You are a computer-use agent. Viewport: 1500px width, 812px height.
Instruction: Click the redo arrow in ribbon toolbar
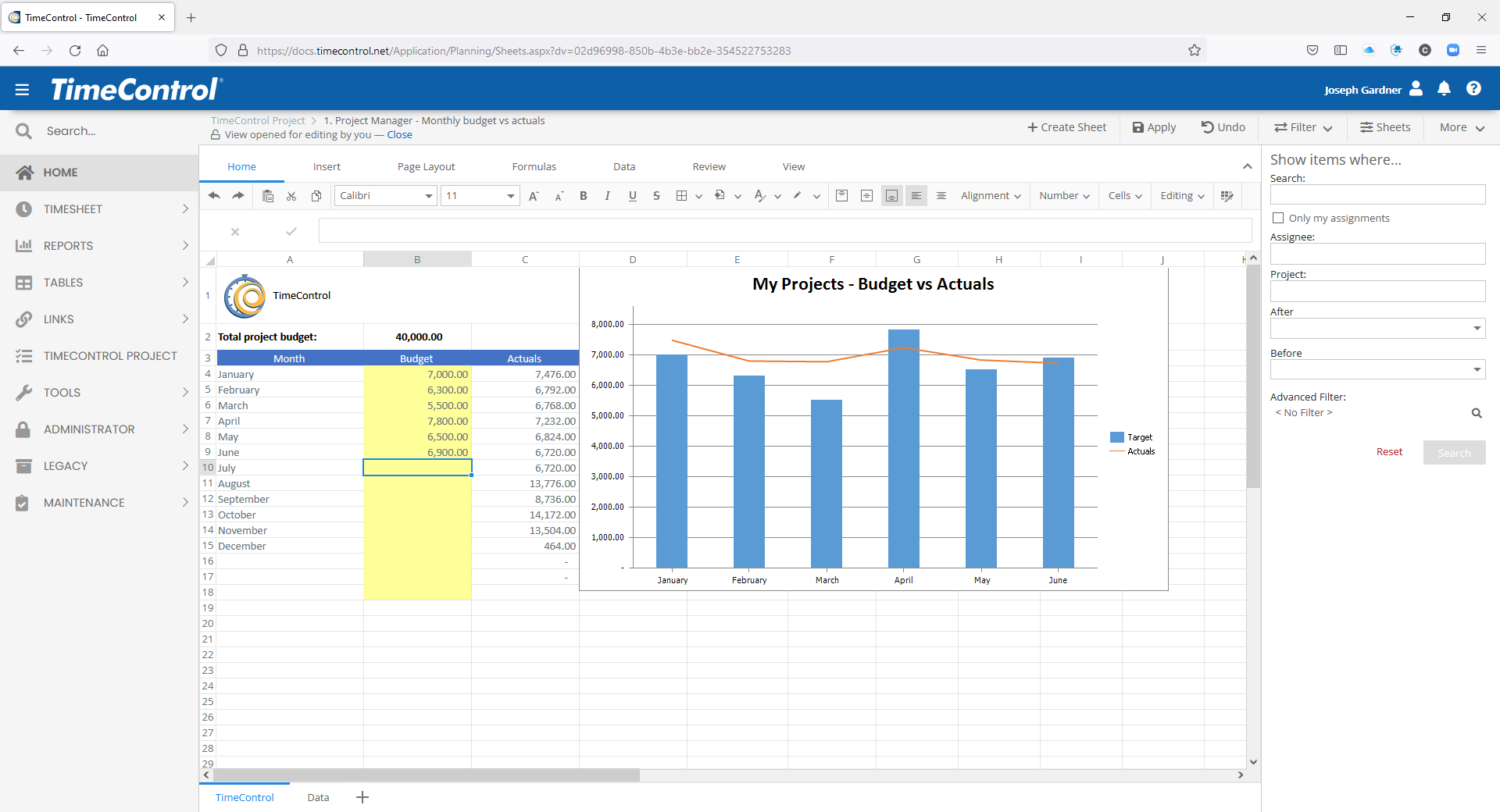[238, 196]
